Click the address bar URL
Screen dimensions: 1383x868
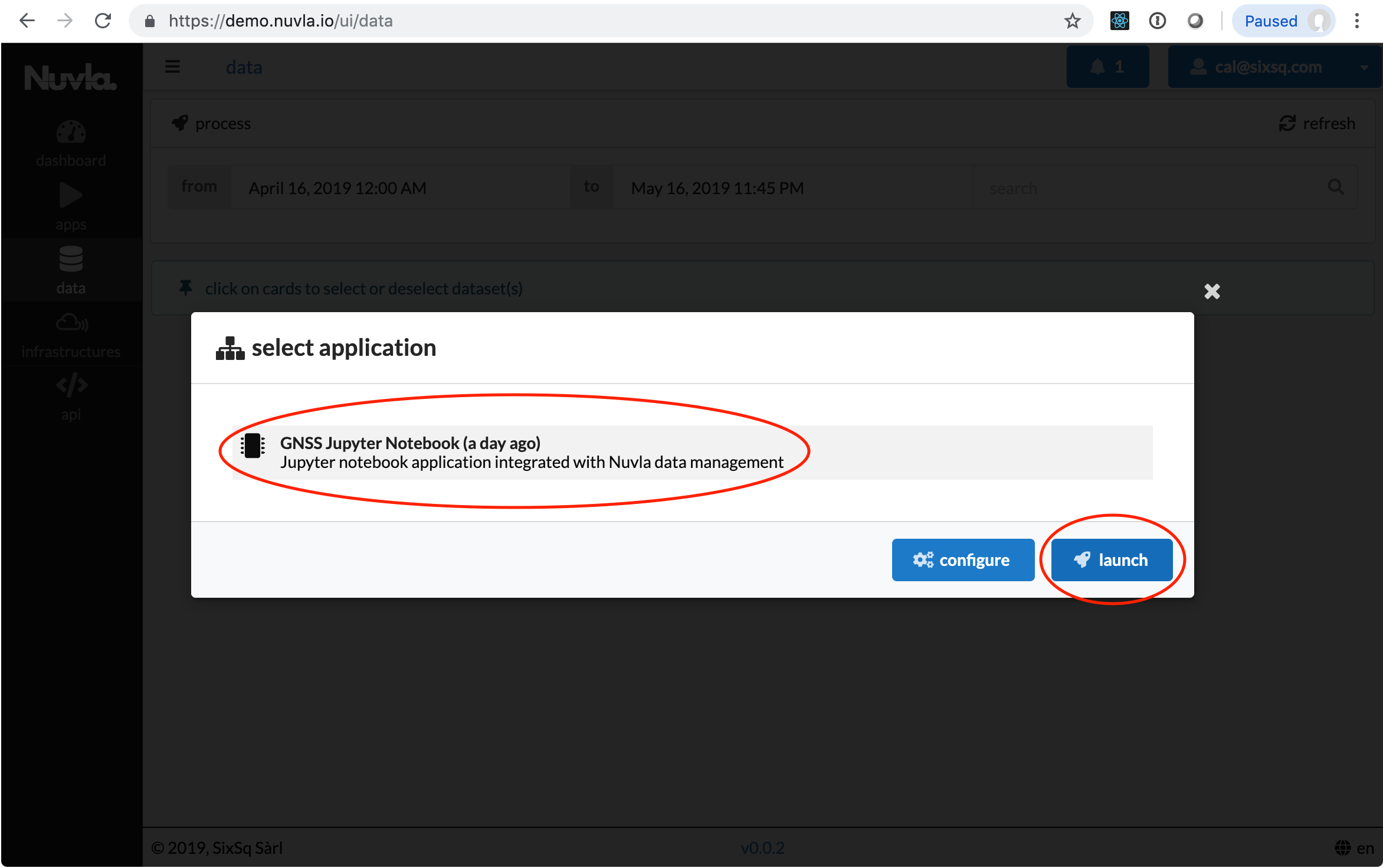[281, 21]
